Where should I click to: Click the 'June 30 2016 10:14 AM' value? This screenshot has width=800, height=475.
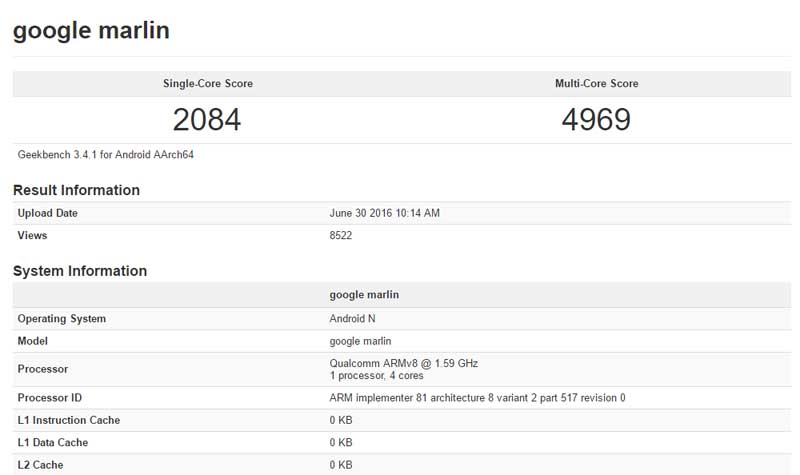384,213
